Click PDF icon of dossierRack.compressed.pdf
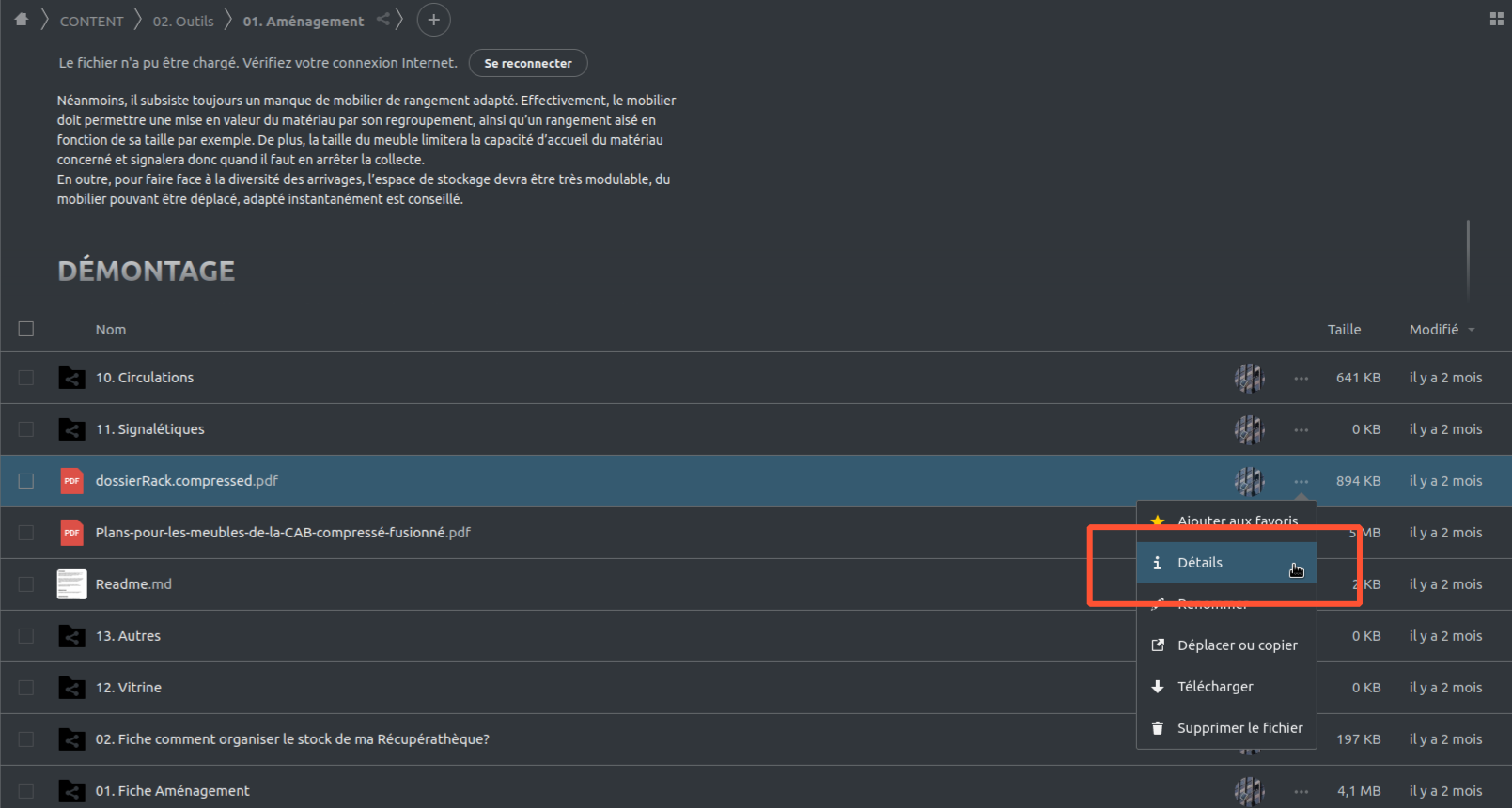The height and width of the screenshot is (808, 1512). coord(71,481)
